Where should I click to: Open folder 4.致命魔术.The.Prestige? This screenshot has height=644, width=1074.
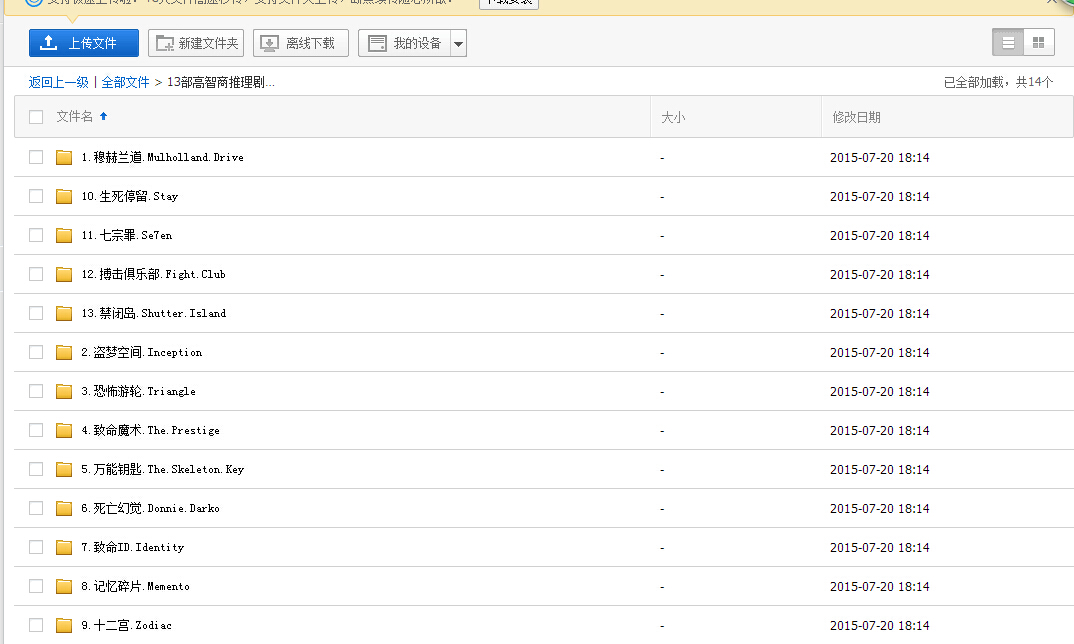[x=151, y=431]
